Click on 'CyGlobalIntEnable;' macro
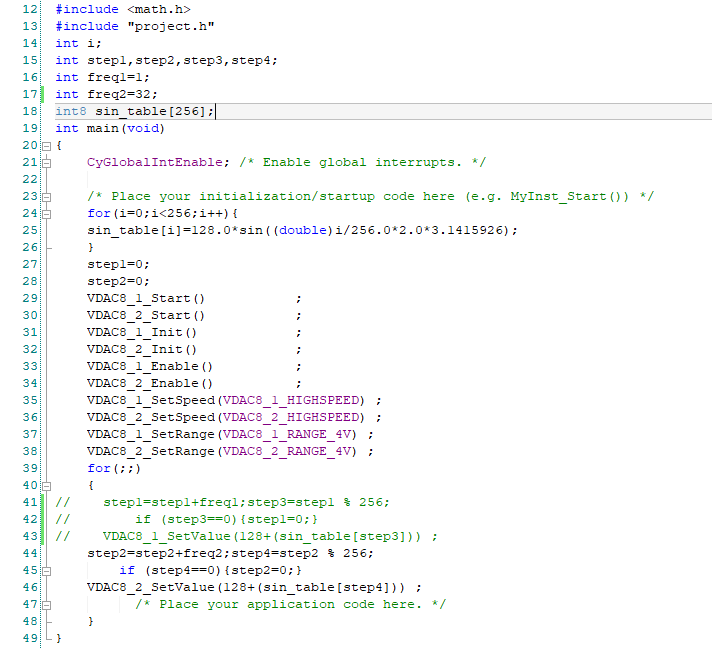The image size is (712, 649). coord(158,163)
